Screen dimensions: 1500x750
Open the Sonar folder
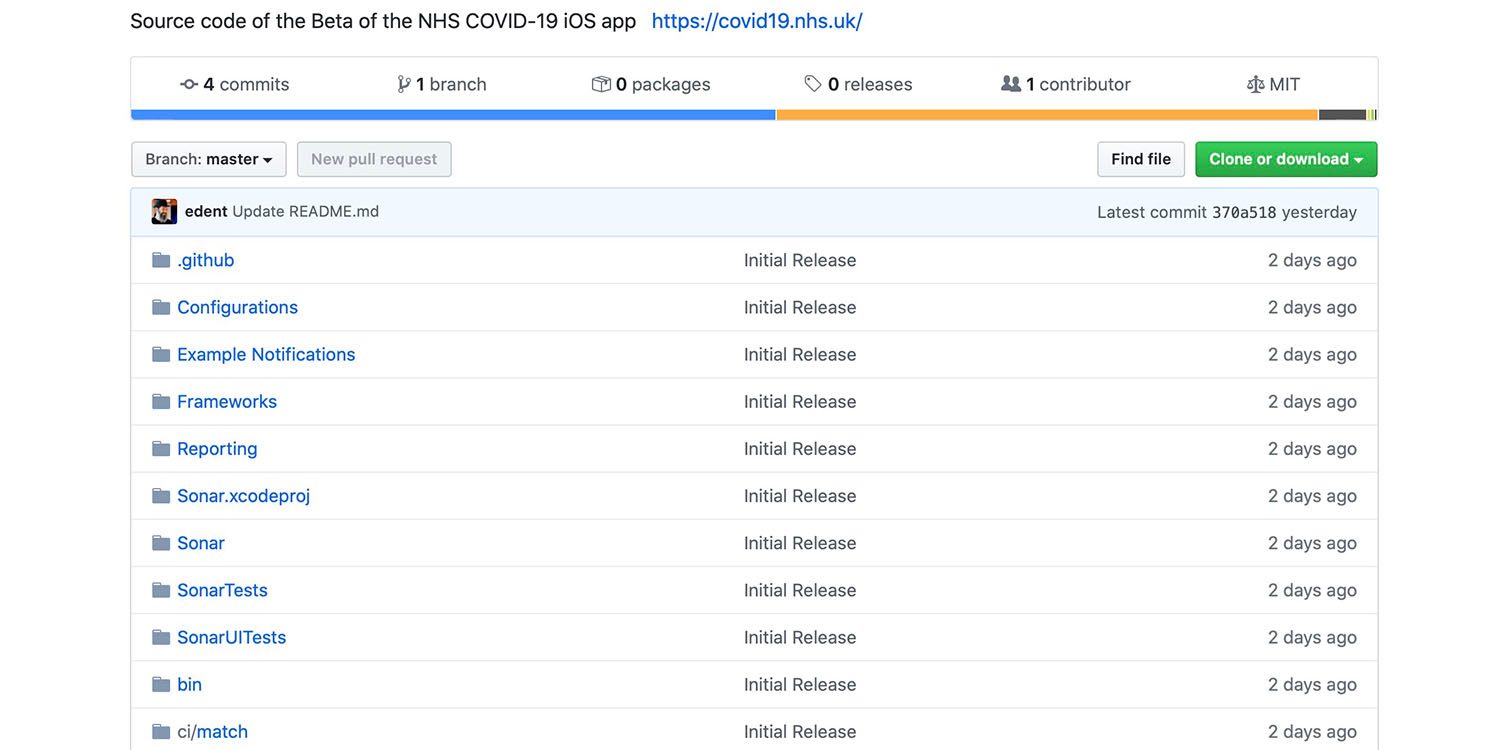click(x=201, y=543)
